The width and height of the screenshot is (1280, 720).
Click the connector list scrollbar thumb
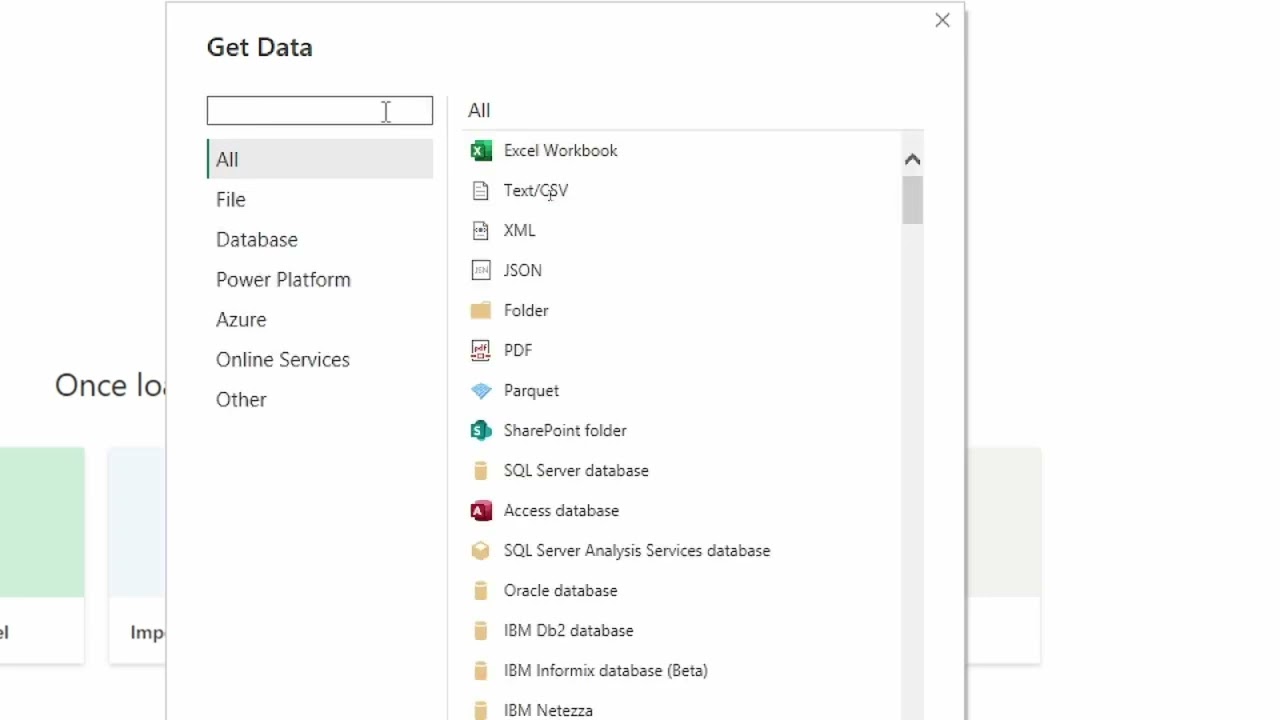[x=912, y=200]
